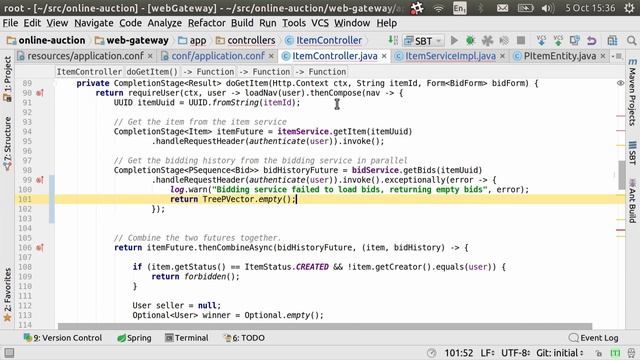Click ItemController class breadcrumb
This screenshot has height=360, width=640.
(x=323, y=40)
